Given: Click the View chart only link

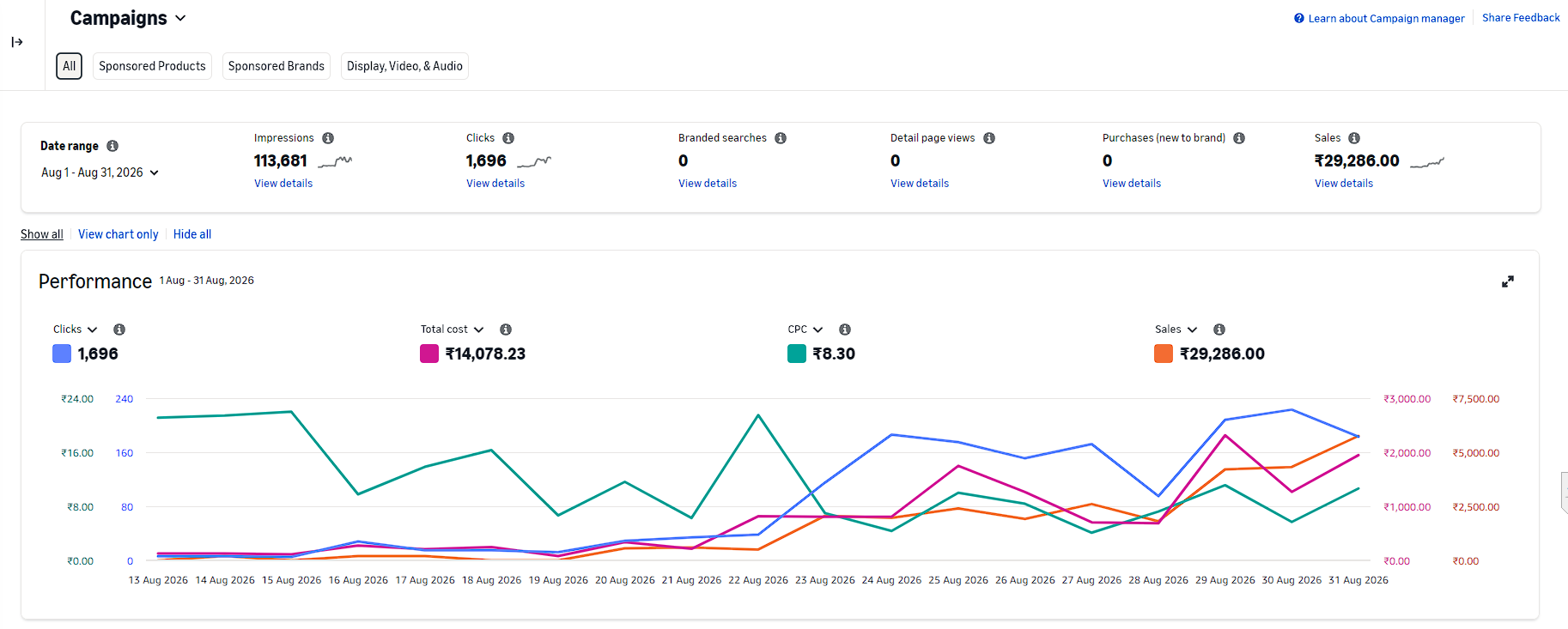Looking at the screenshot, I should tap(119, 234).
